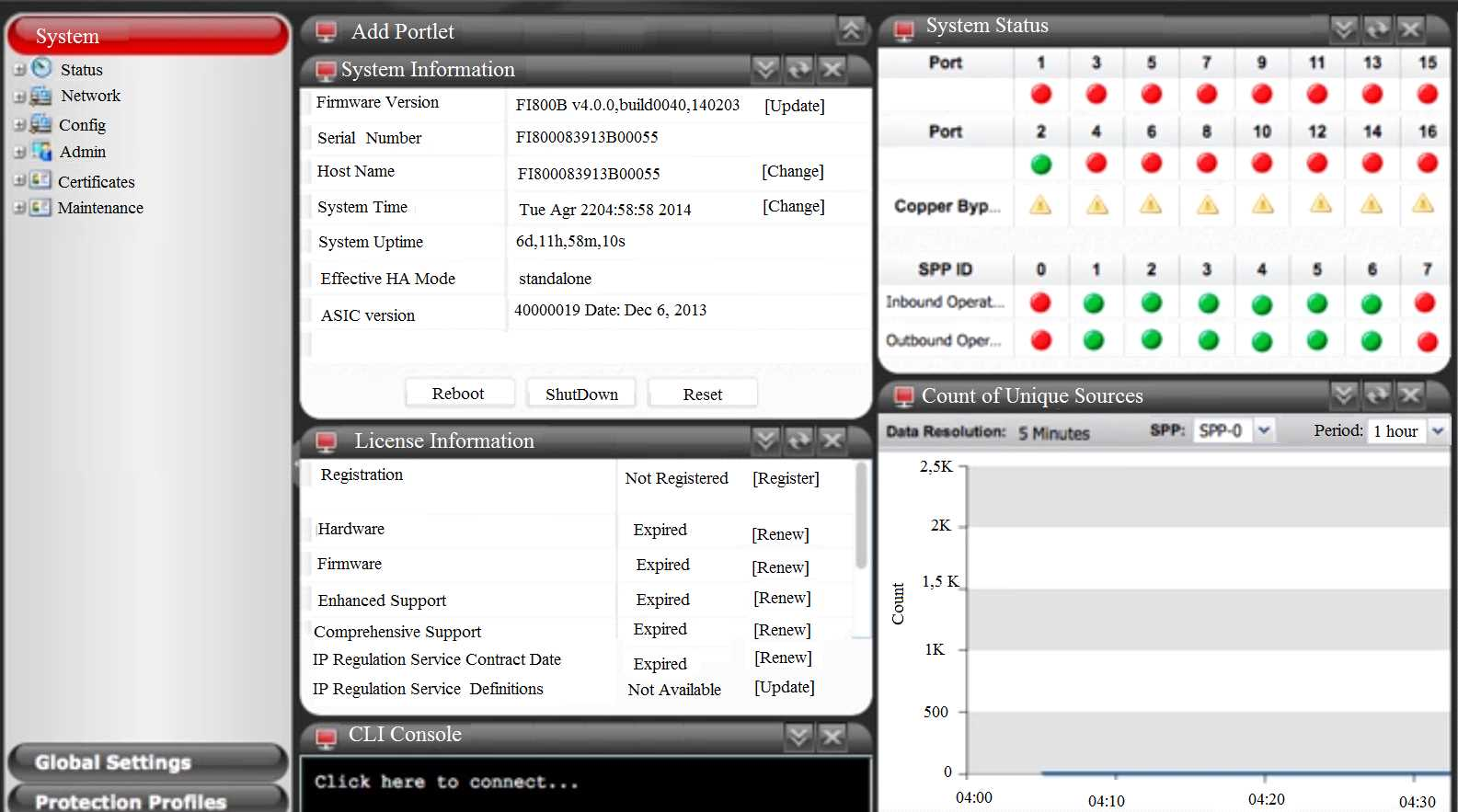Click the red Inbound Operation indicator for SPP 0
This screenshot has height=812, width=1458.
[x=1040, y=303]
